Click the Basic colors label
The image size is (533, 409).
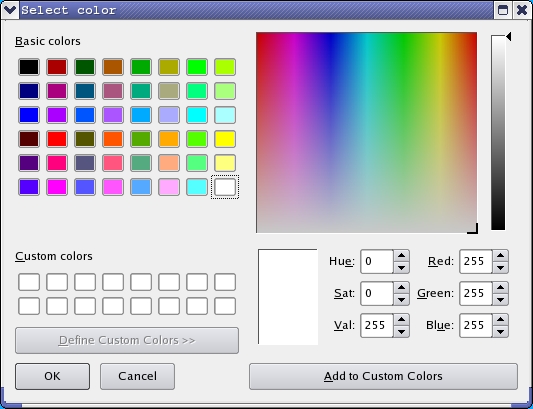point(48,41)
